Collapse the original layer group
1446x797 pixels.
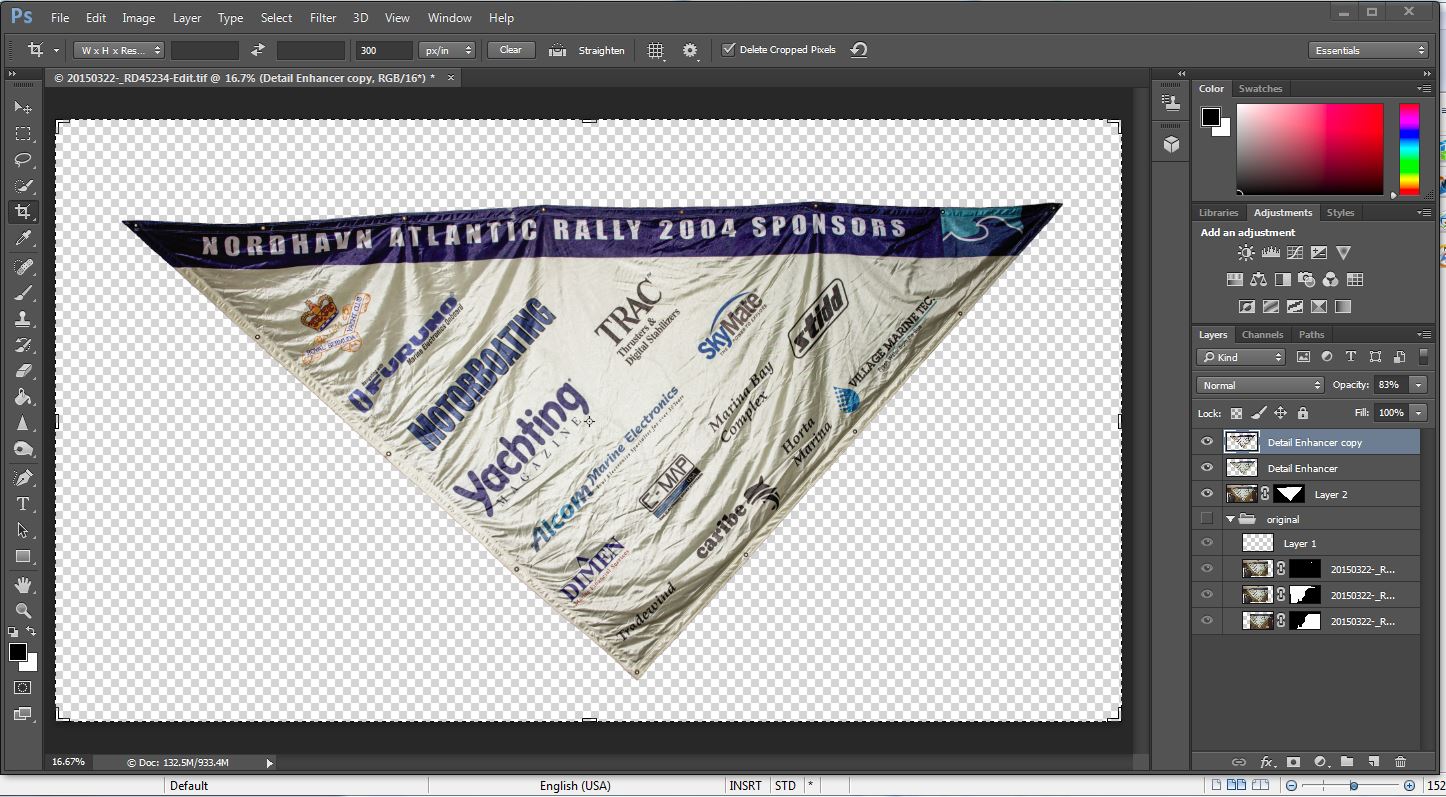[1230, 519]
